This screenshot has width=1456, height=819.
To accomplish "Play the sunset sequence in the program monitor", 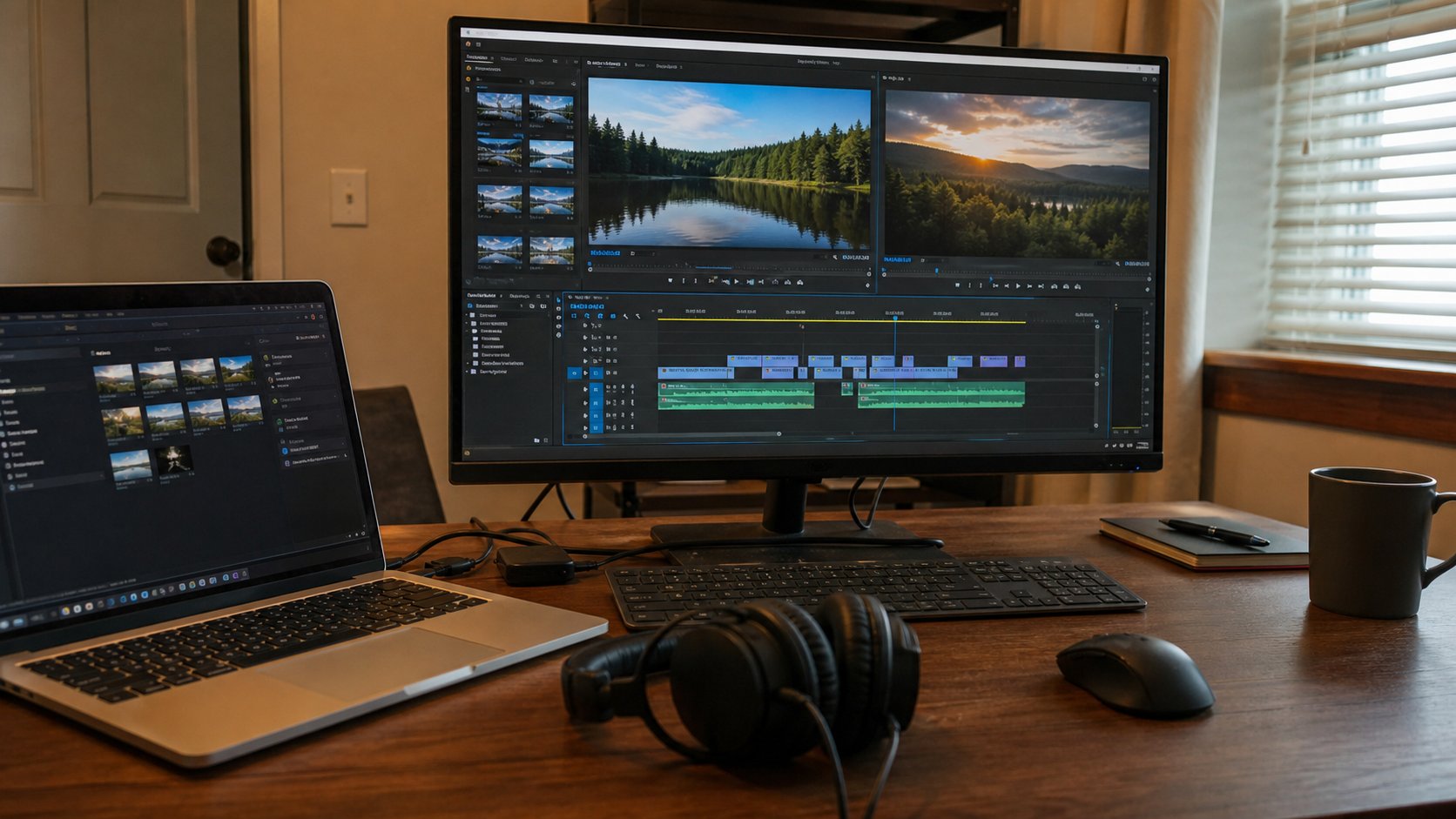I will (x=1018, y=285).
